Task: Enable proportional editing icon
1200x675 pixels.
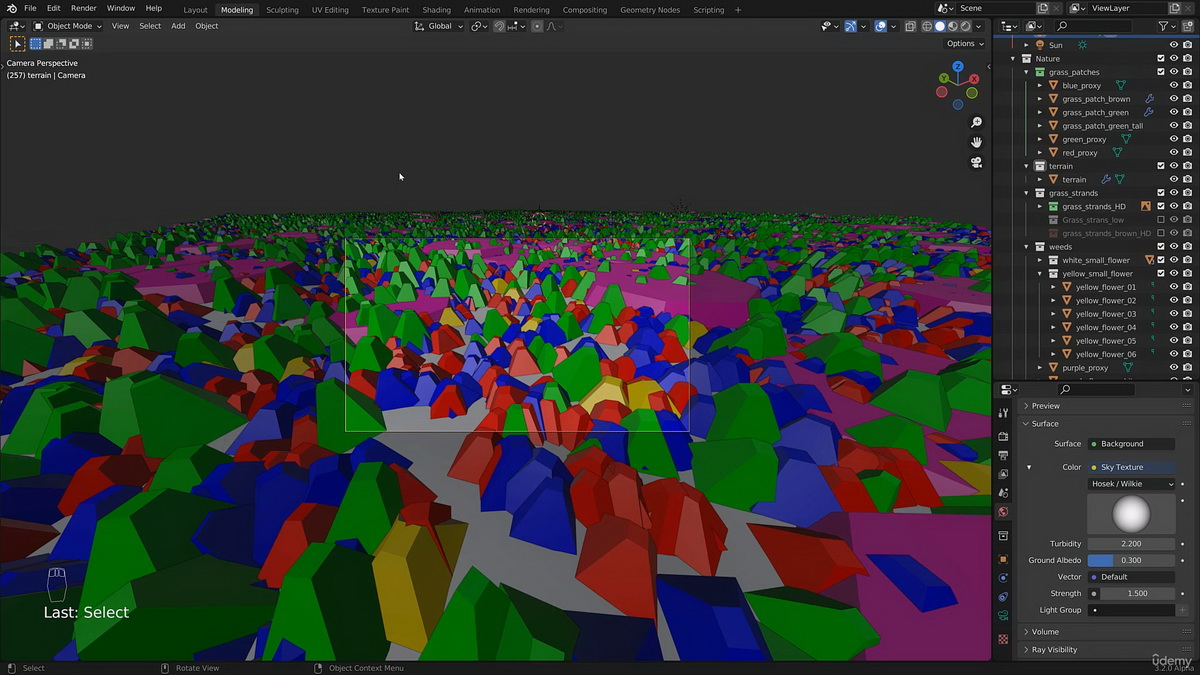Action: [537, 26]
